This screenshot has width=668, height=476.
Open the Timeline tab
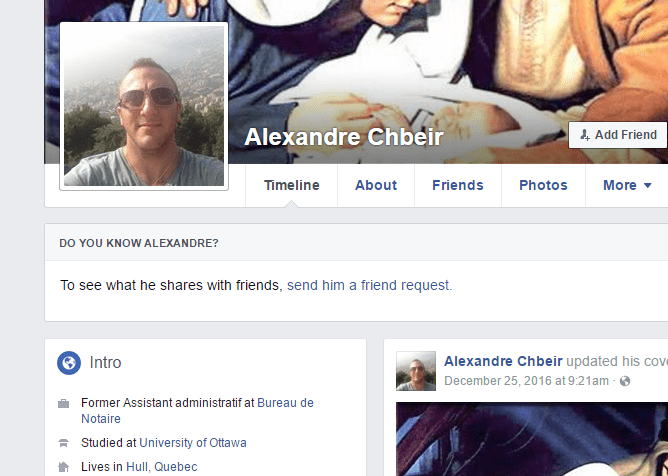pos(291,185)
